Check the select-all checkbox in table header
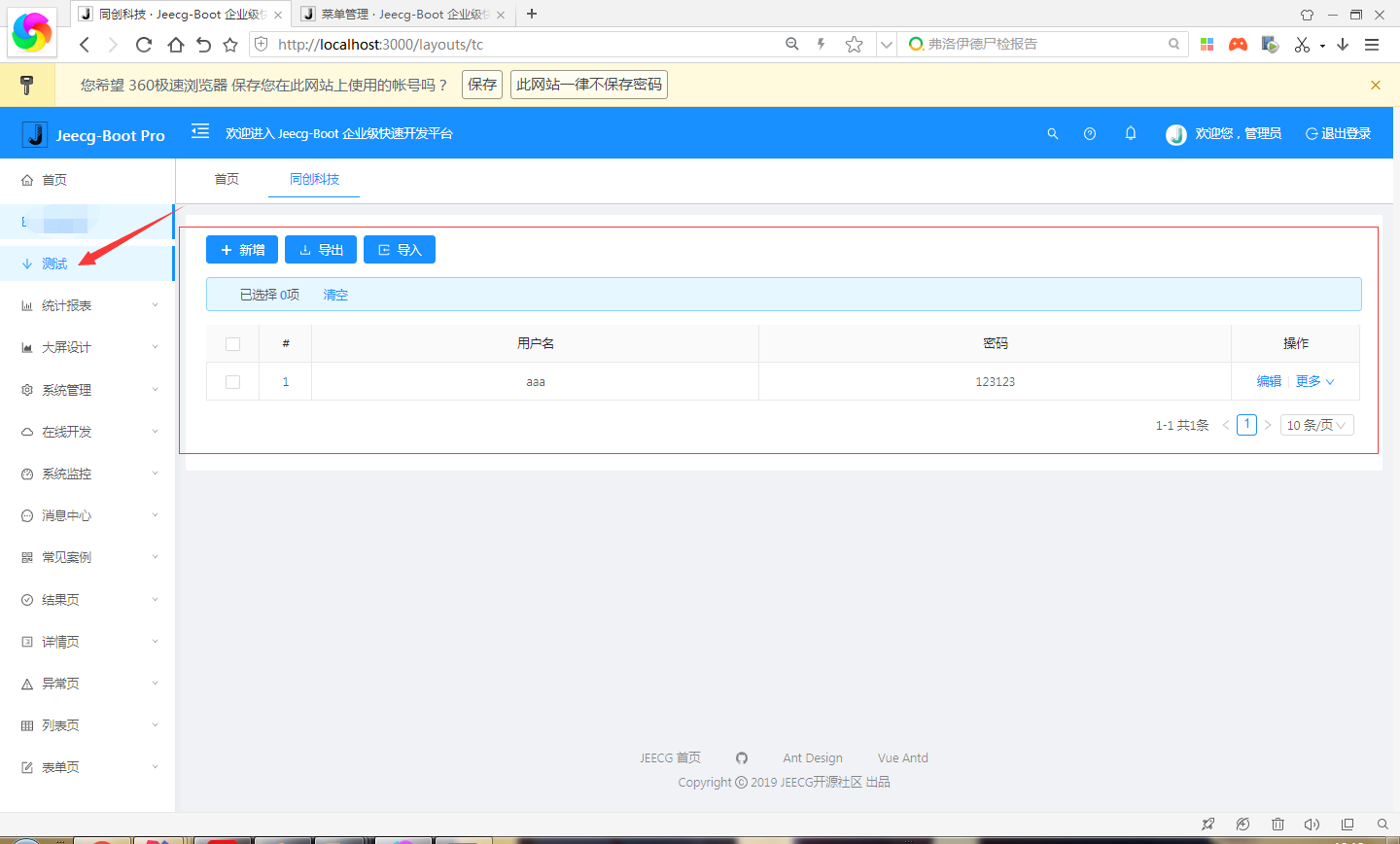The width and height of the screenshot is (1400, 844). pos(232,342)
